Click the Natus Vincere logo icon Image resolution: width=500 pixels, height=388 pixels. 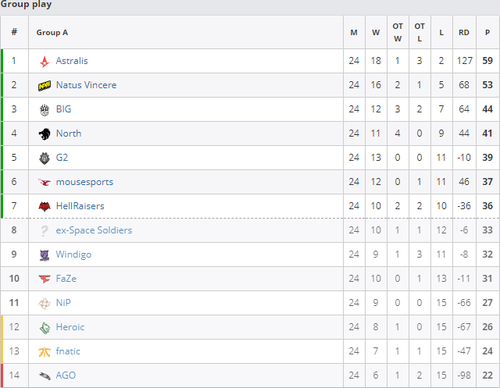(44, 86)
